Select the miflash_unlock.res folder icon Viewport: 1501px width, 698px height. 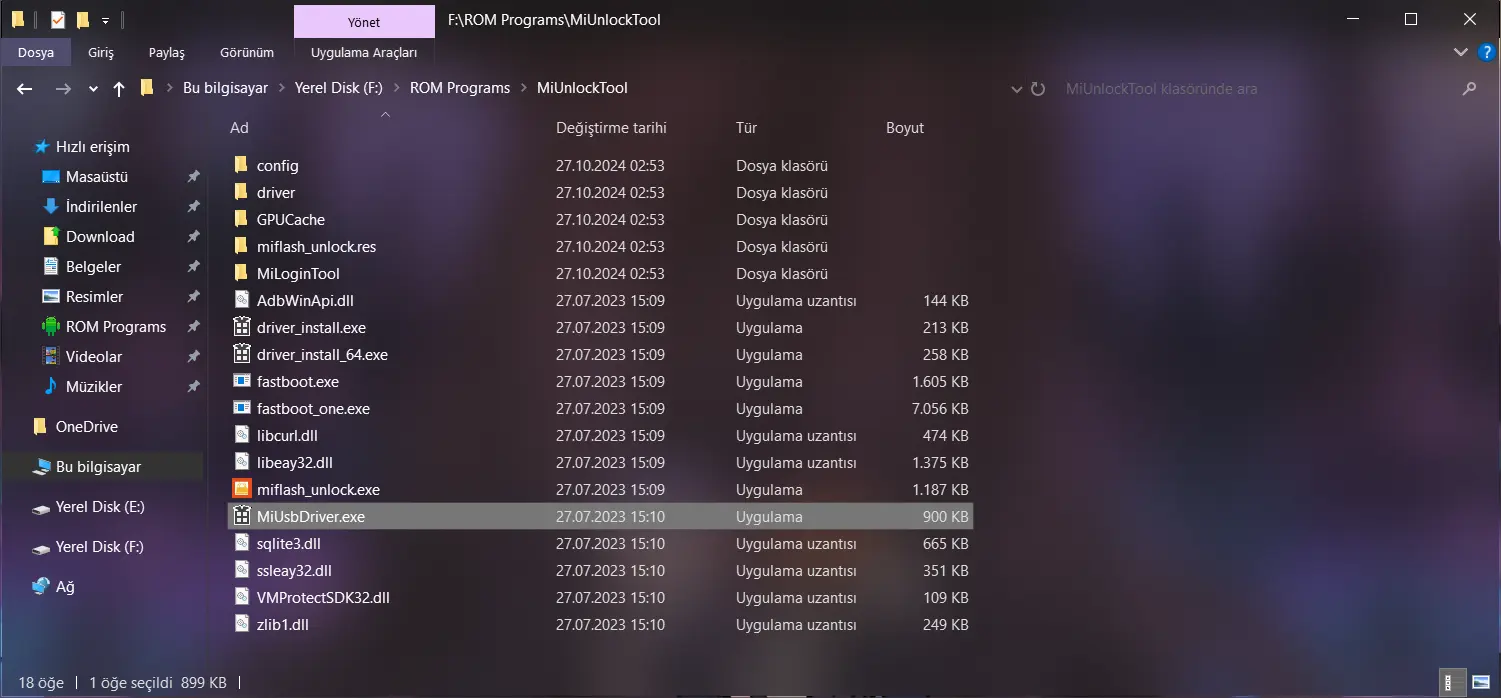pos(240,246)
